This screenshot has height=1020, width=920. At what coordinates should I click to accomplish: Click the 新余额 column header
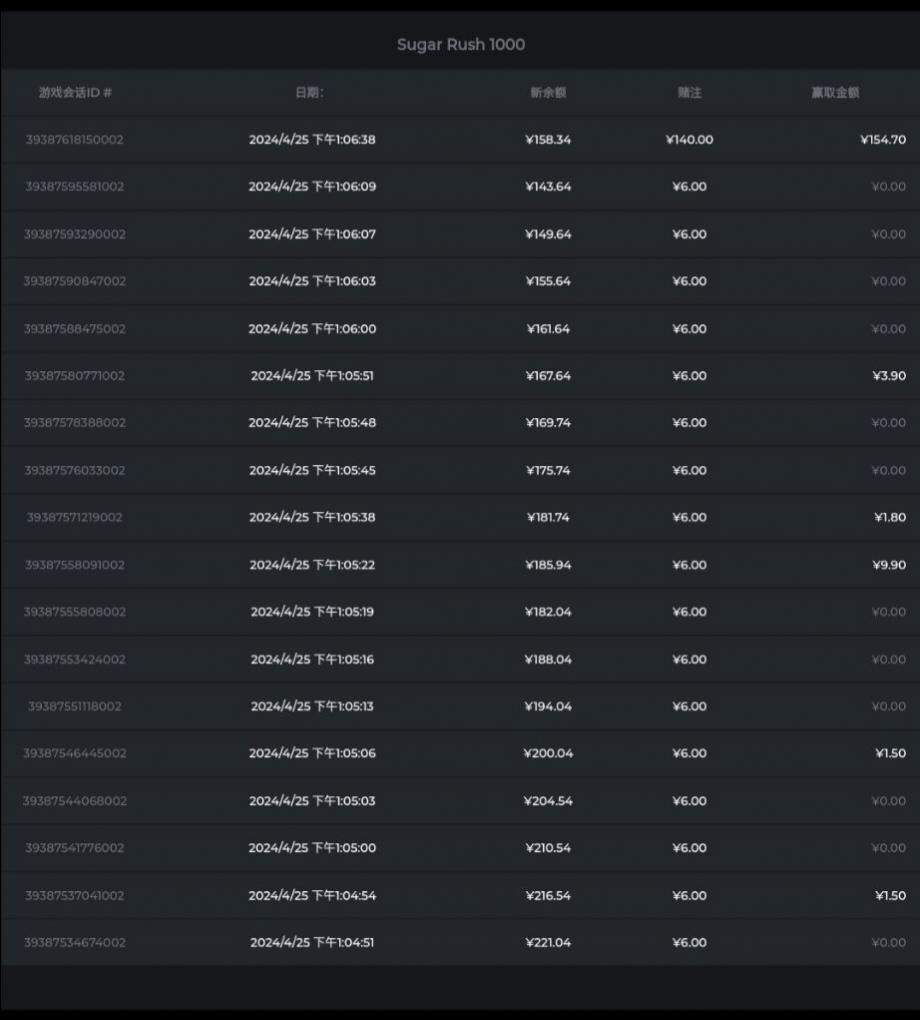[x=548, y=92]
